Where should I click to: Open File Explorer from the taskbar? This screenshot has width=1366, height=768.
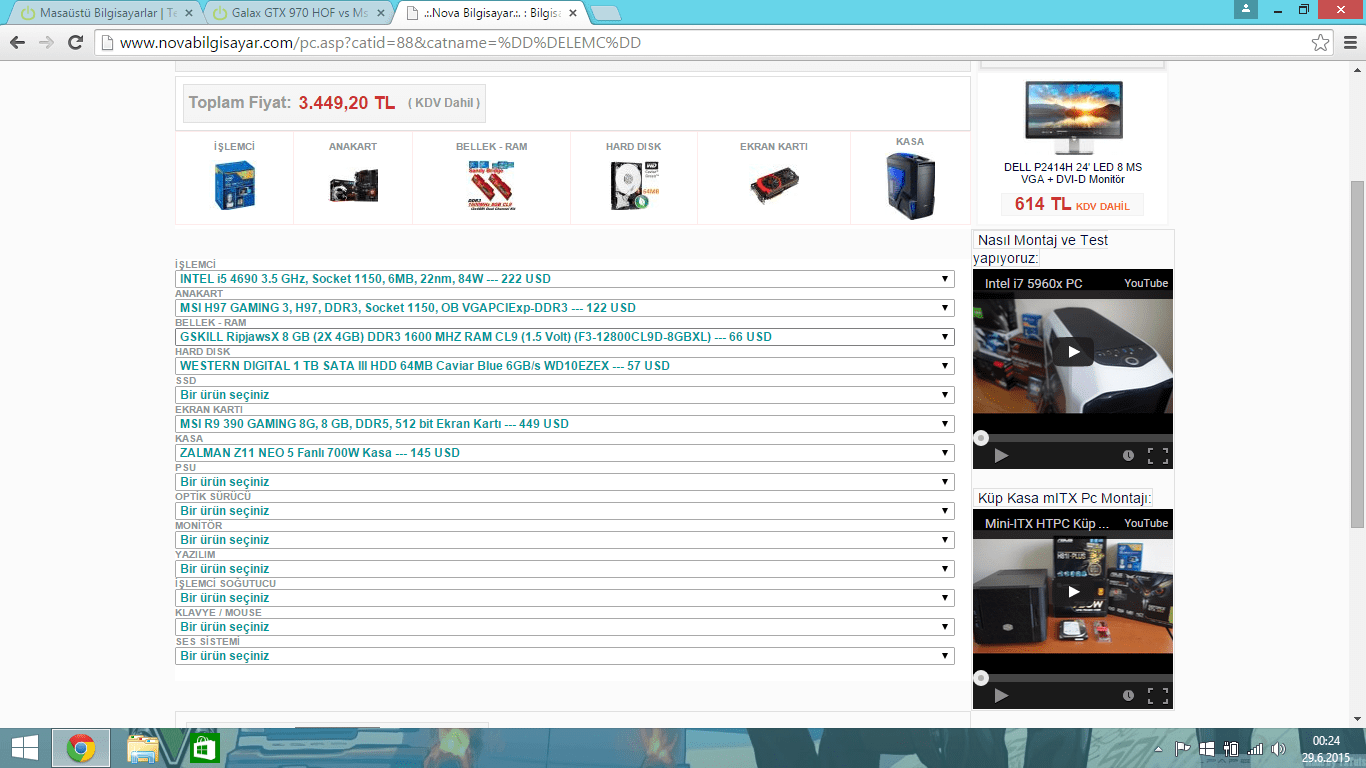pyautogui.click(x=143, y=748)
